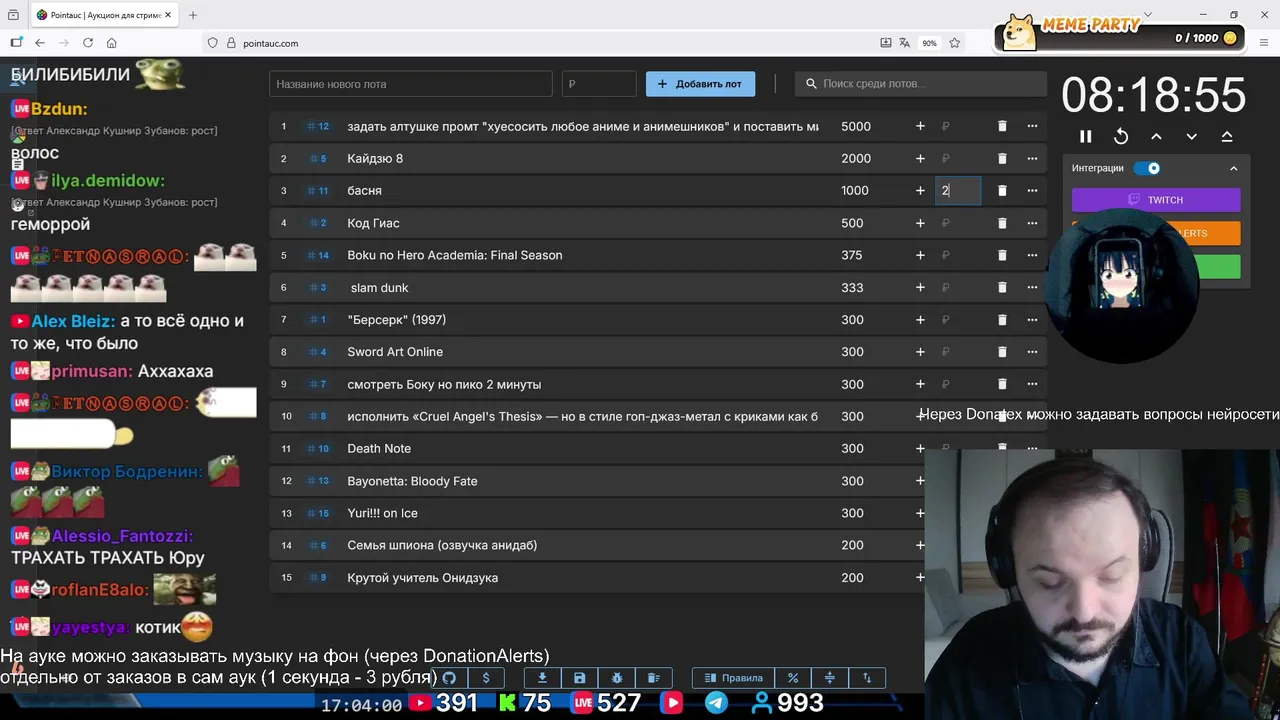Click the bug report icon
1280x720 pixels.
click(616, 678)
